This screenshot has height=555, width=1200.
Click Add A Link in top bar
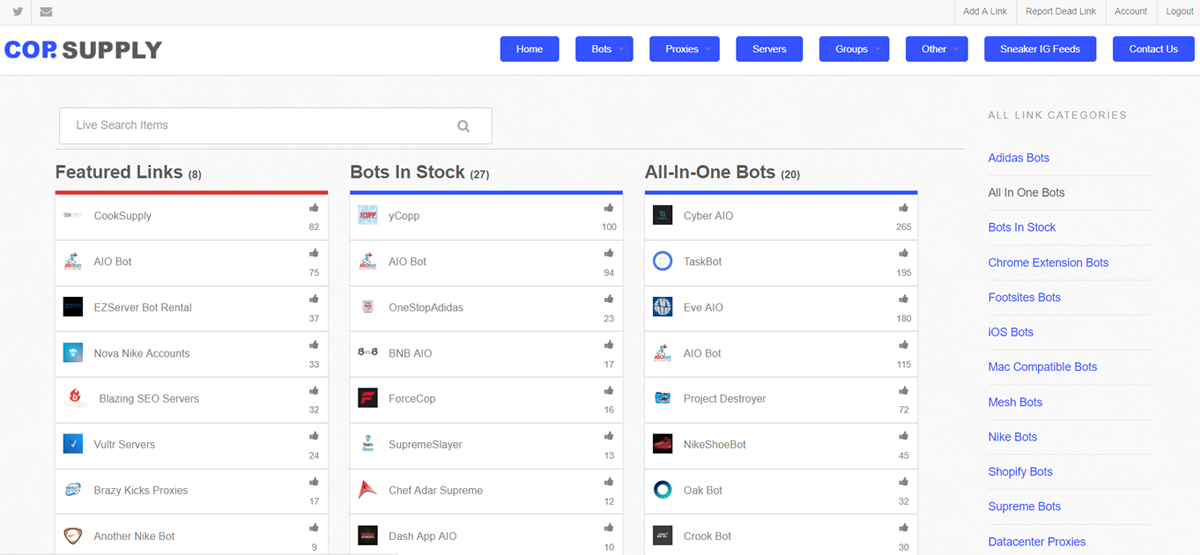(985, 12)
